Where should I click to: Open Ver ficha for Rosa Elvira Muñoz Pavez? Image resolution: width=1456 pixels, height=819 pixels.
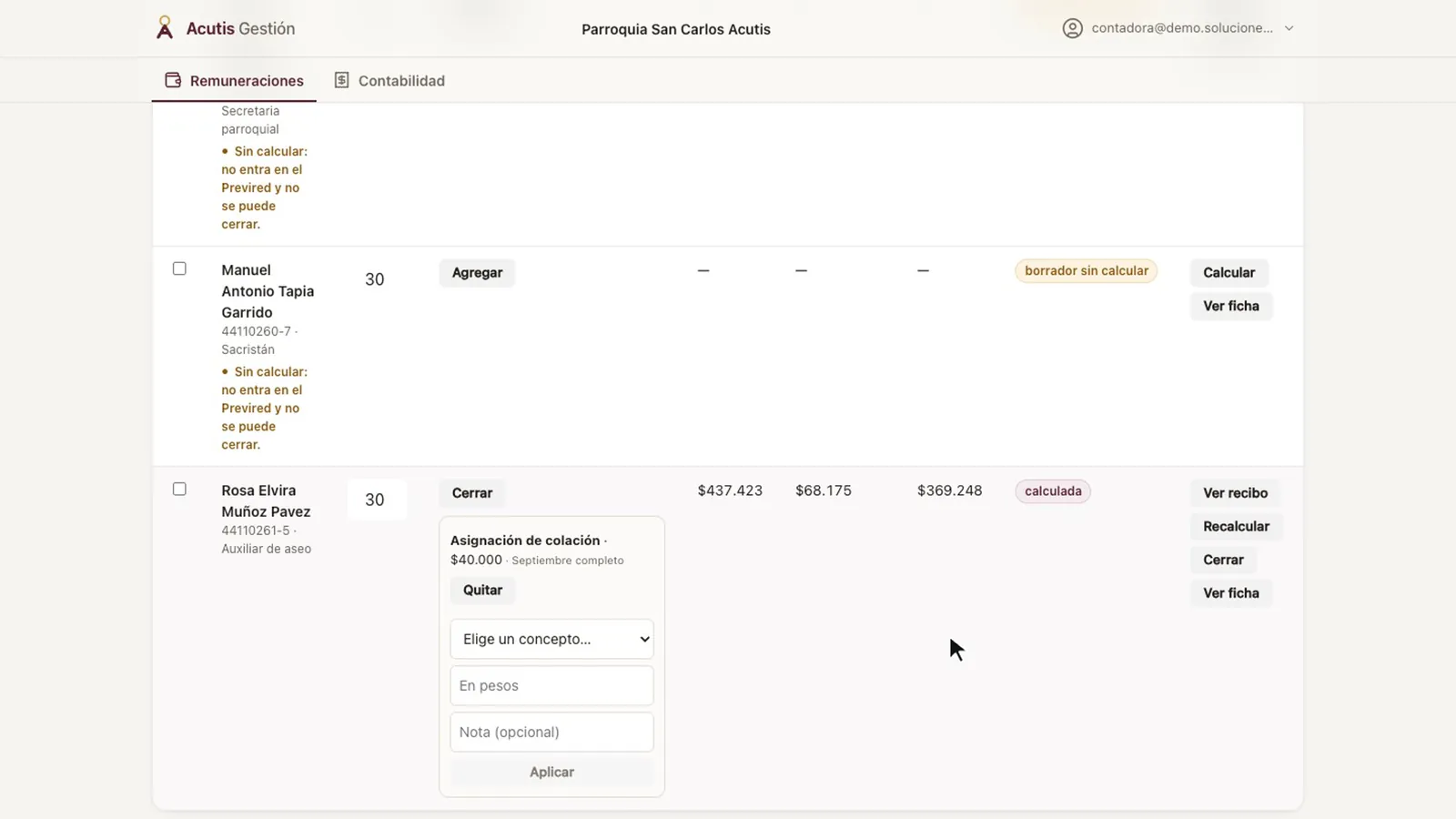pos(1231,593)
